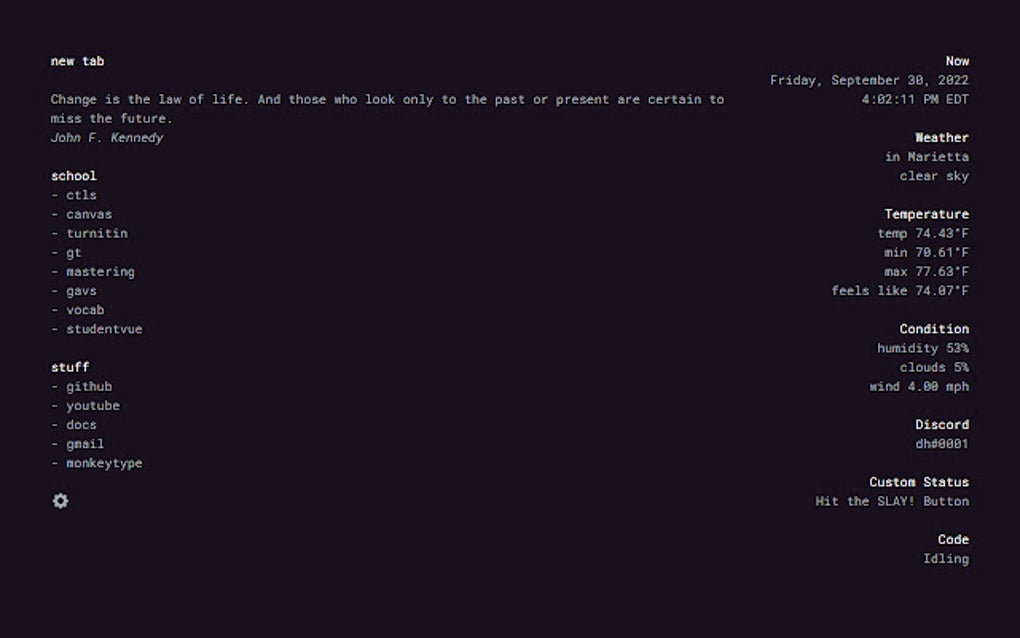
Task: Click the gt link under school
Action: (x=74, y=253)
